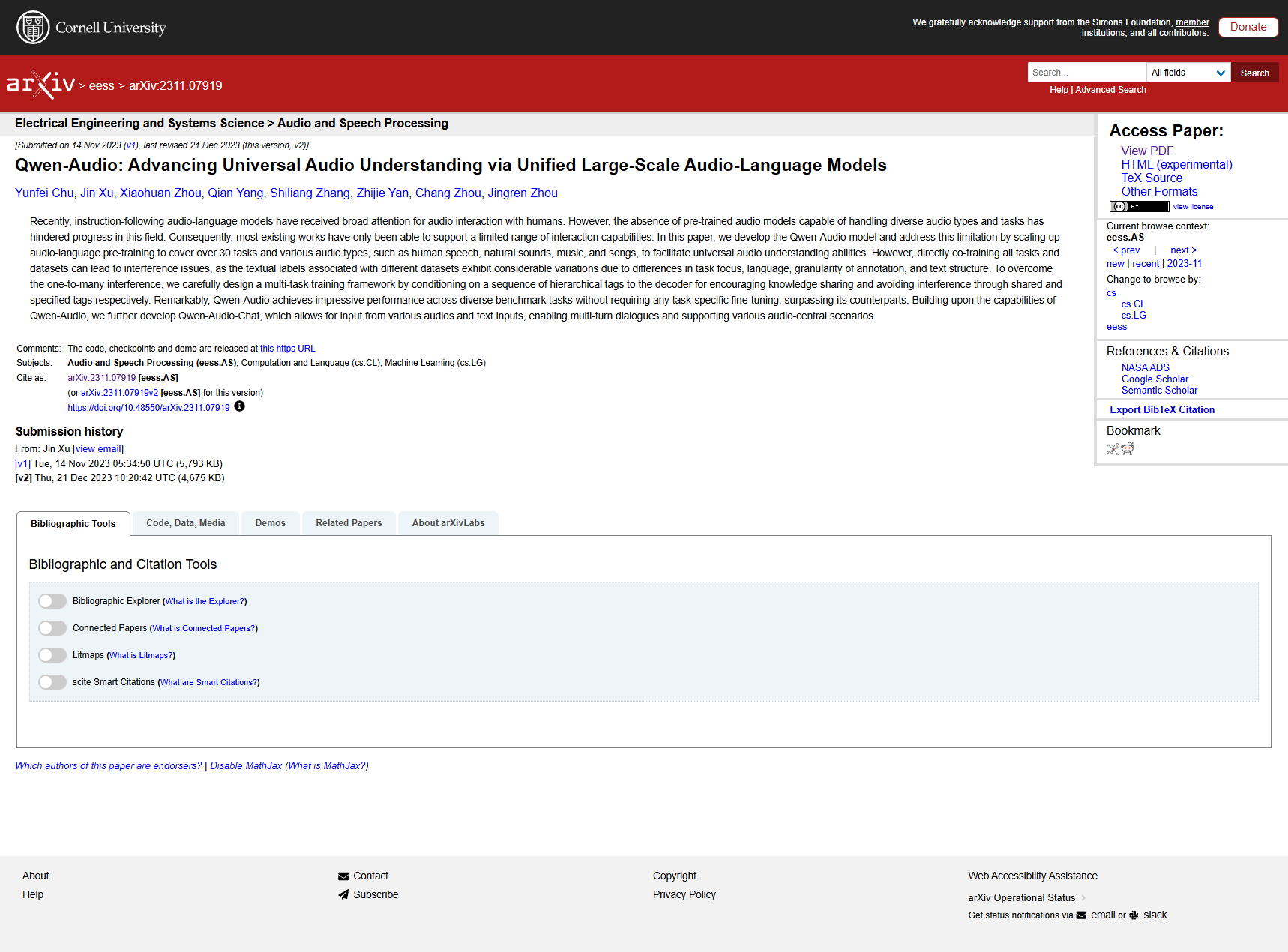Open Google Scholar link
This screenshot has height=952, width=1288.
point(1155,379)
